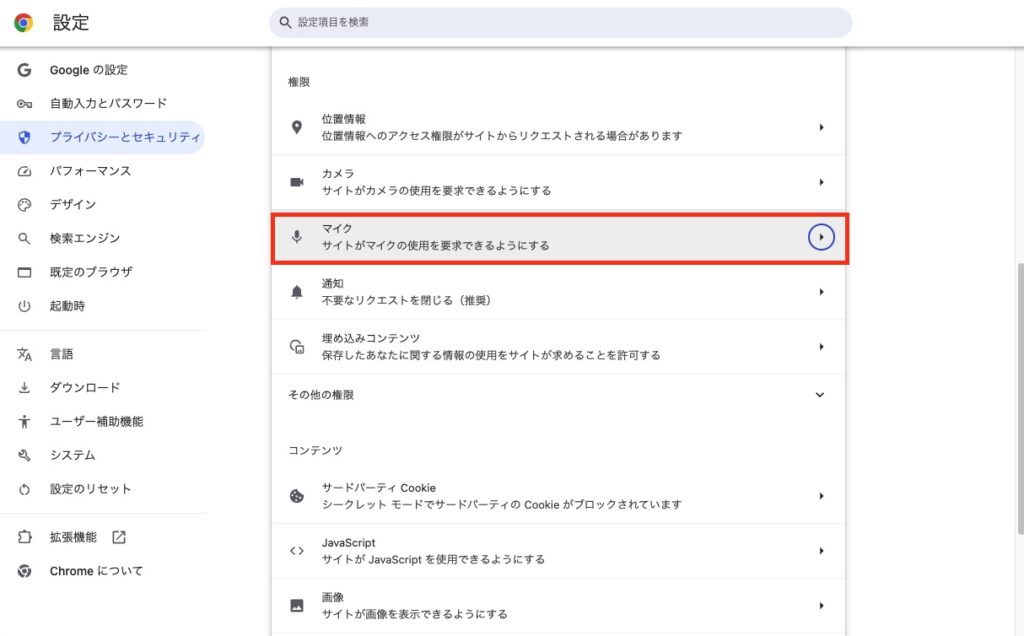Open 自動入力とパスワード in sidebar

(x=108, y=103)
